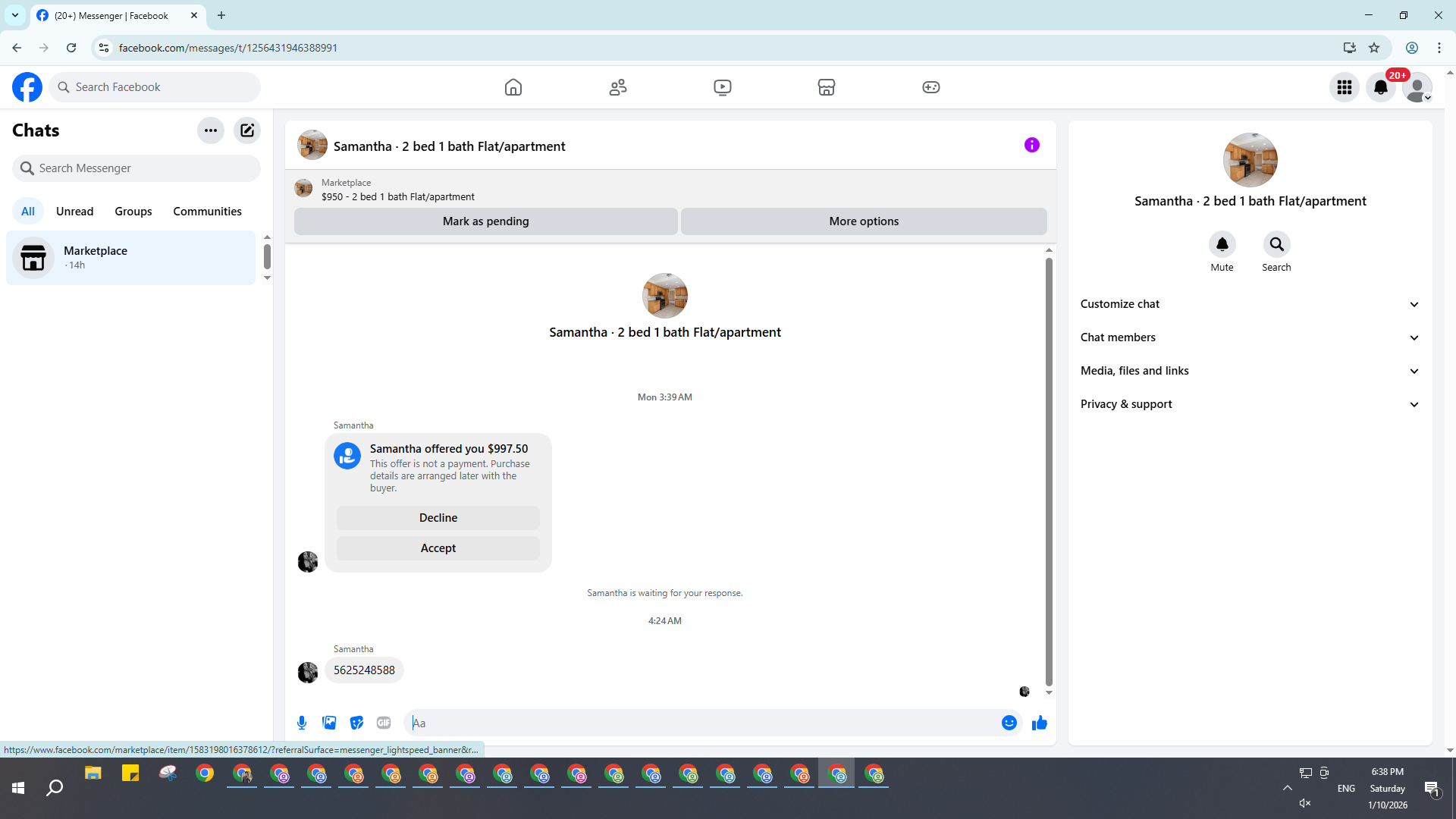Open the GIF picker icon
Screen dimensions: 1456x819
pyautogui.click(x=384, y=723)
